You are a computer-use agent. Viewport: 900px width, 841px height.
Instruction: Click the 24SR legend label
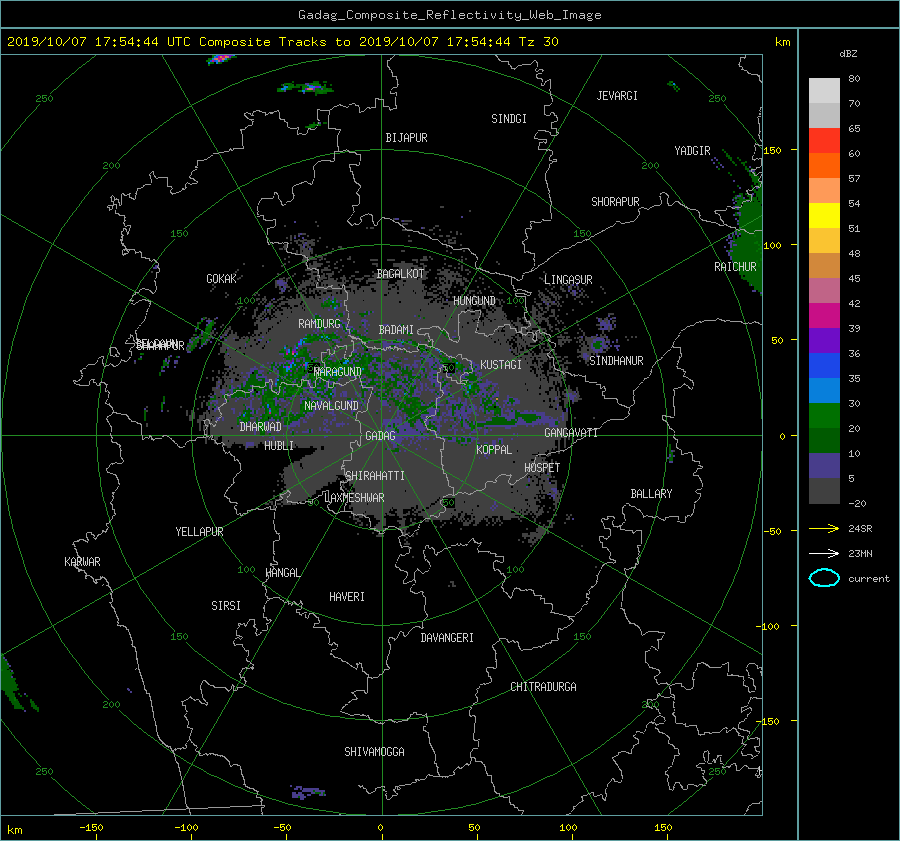860,529
